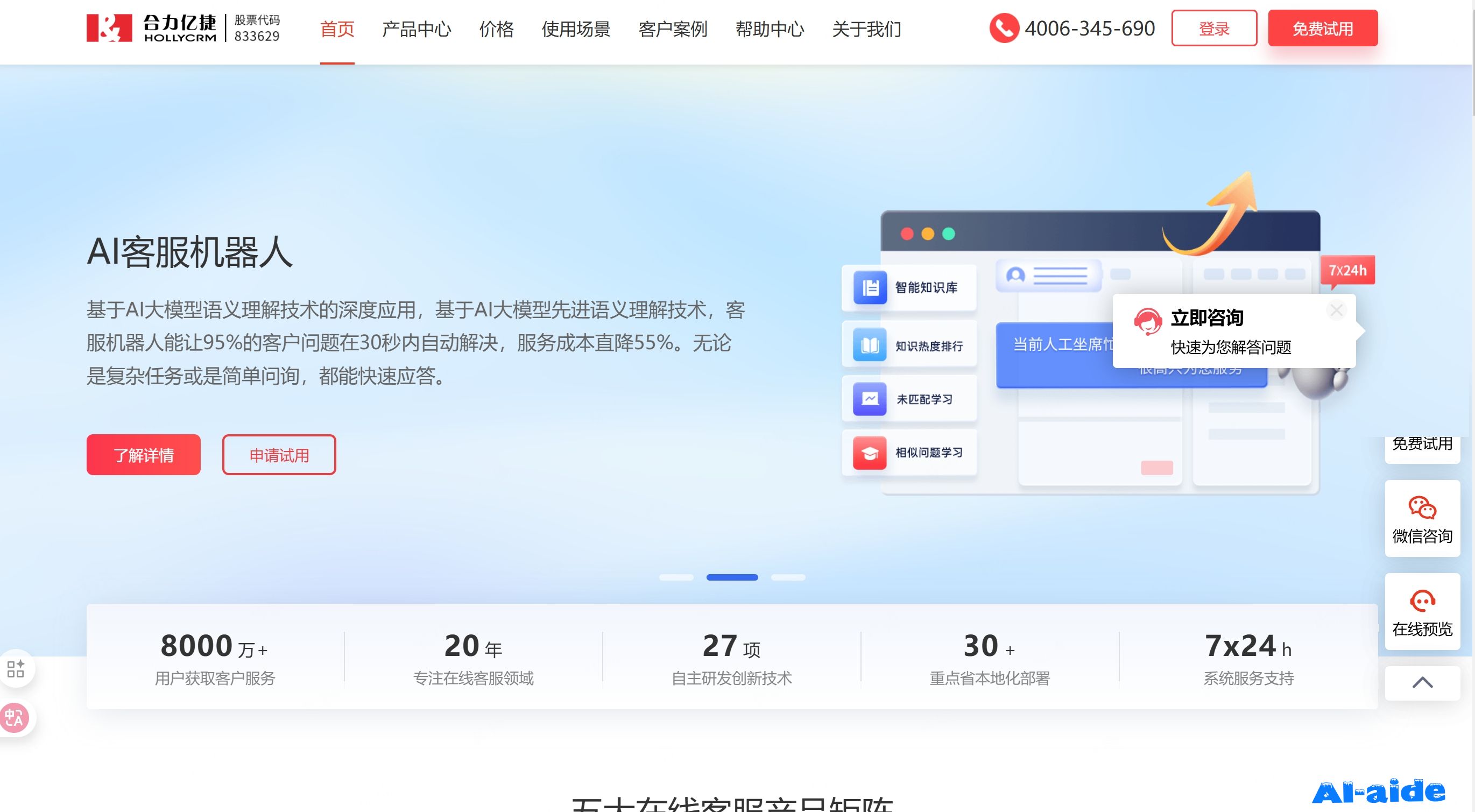This screenshot has height=812, width=1475.
Task: Select the third carousel slide indicator
Action: [788, 577]
